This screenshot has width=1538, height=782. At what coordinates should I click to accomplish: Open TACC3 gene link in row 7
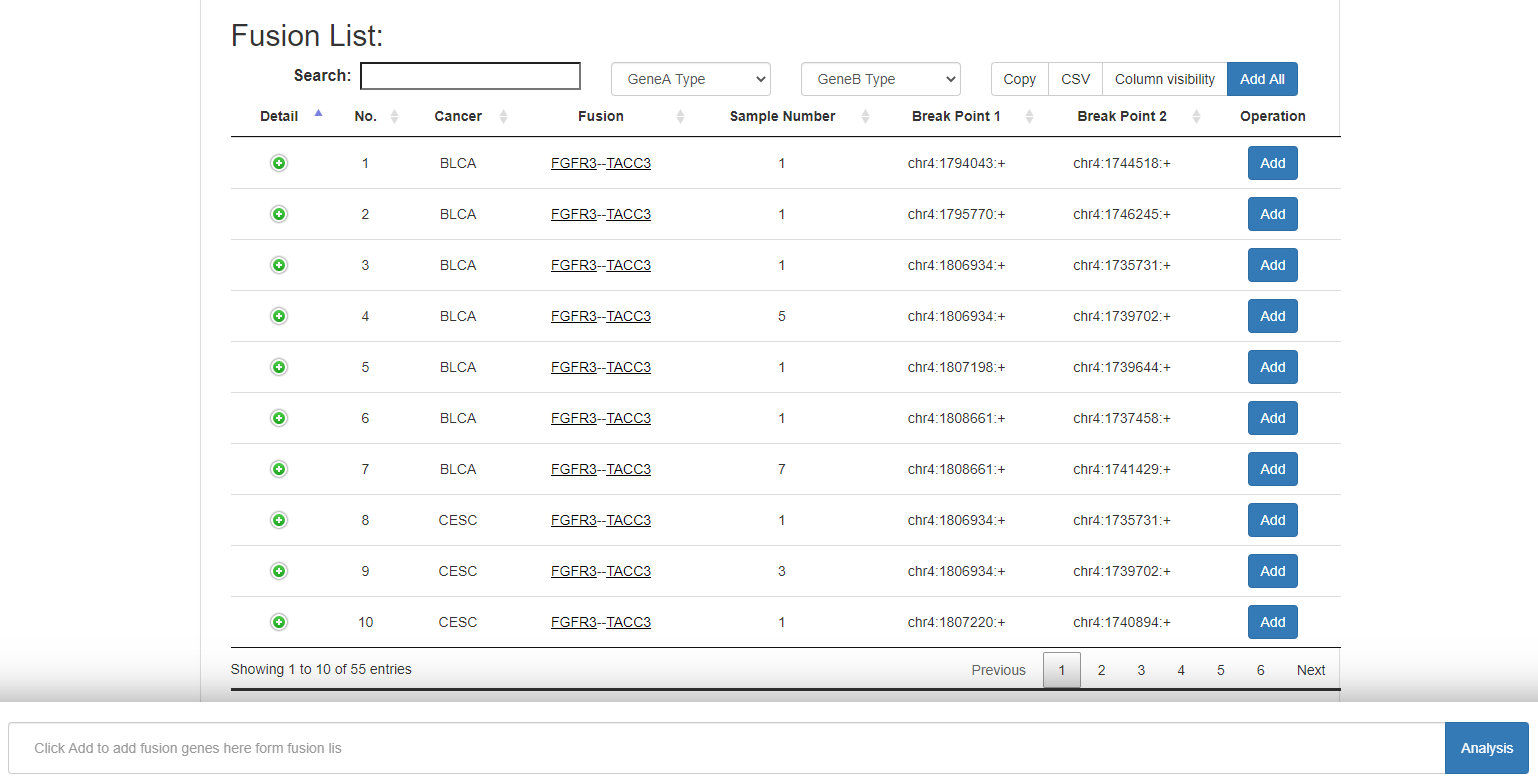point(628,469)
